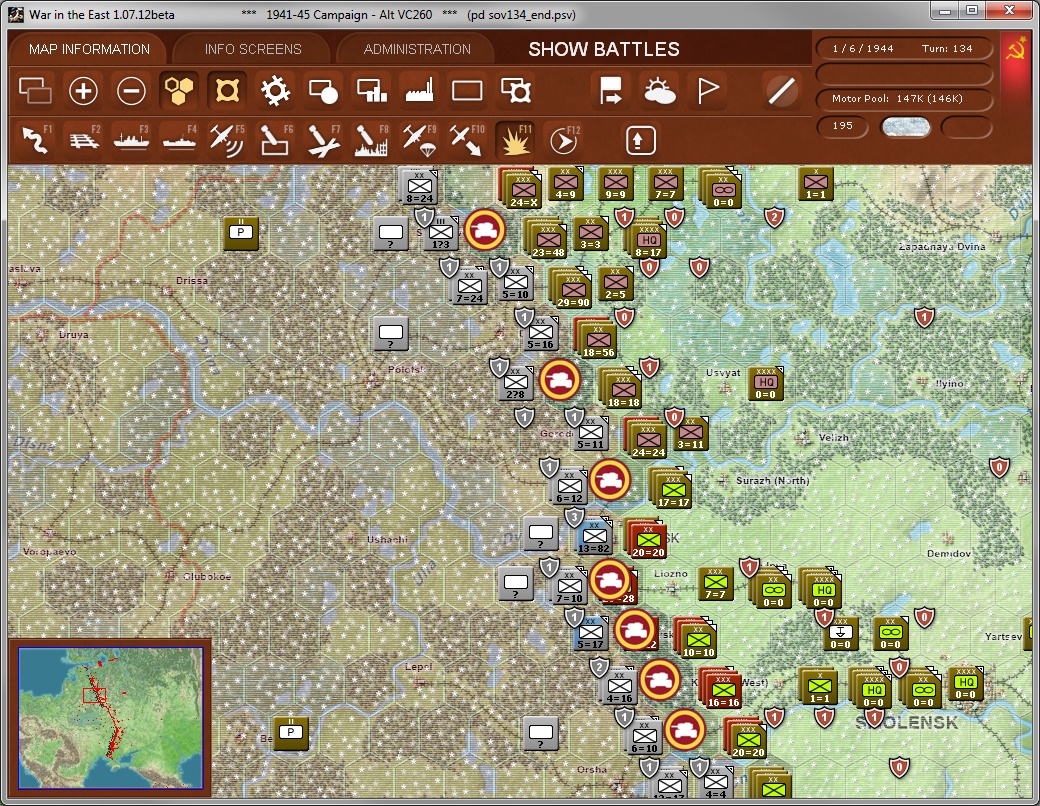Image resolution: width=1040 pixels, height=806 pixels.
Task: Click the overlapping-windows icon in the toolbar
Action: [35, 90]
